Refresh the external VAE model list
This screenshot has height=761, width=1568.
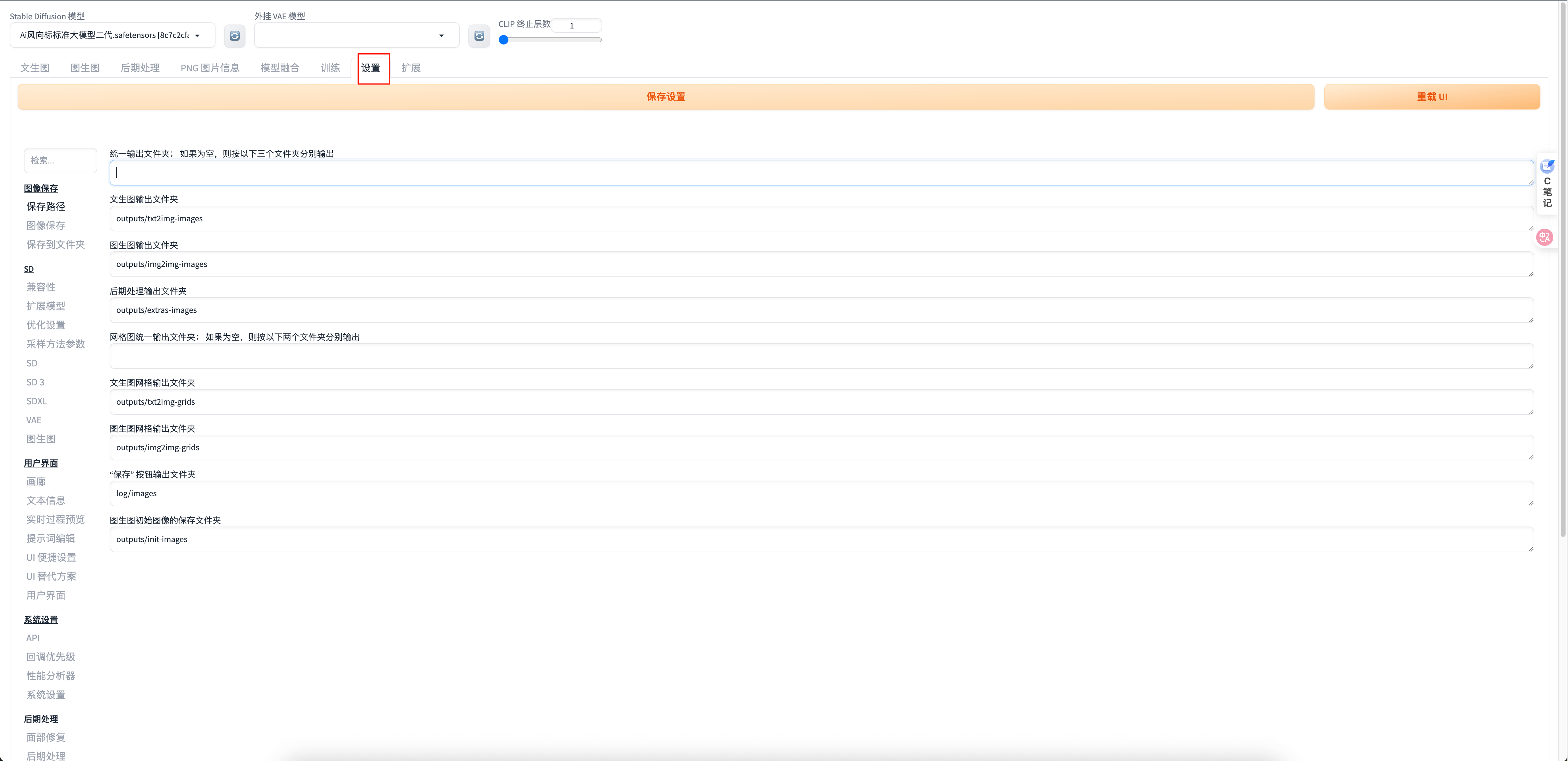pyautogui.click(x=479, y=36)
